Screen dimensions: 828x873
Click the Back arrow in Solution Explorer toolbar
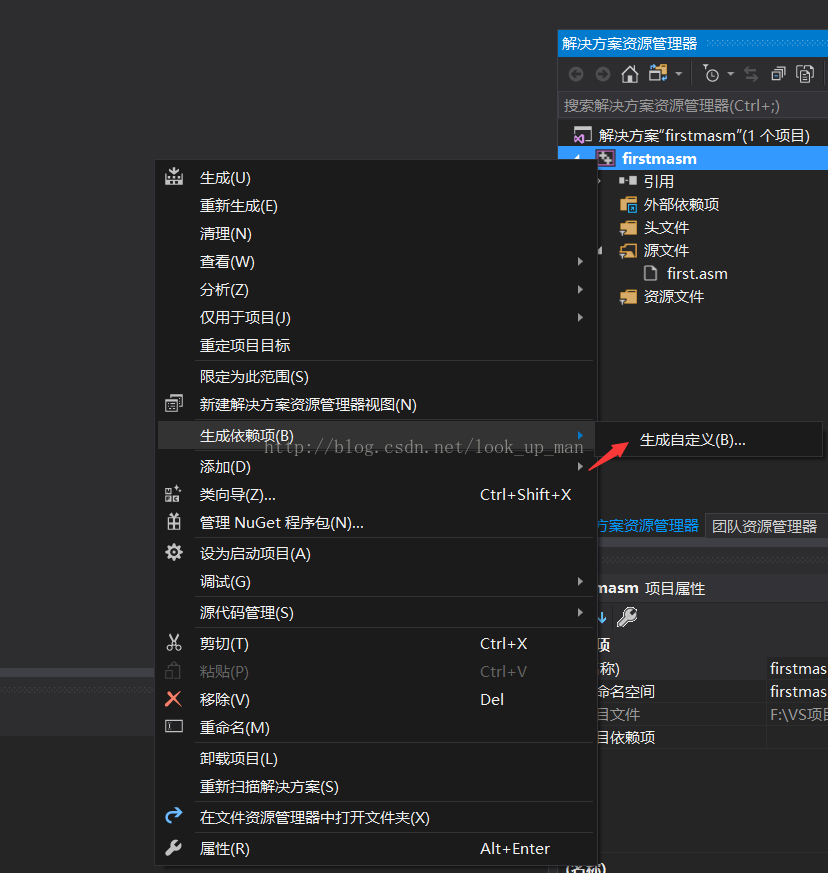click(x=576, y=73)
